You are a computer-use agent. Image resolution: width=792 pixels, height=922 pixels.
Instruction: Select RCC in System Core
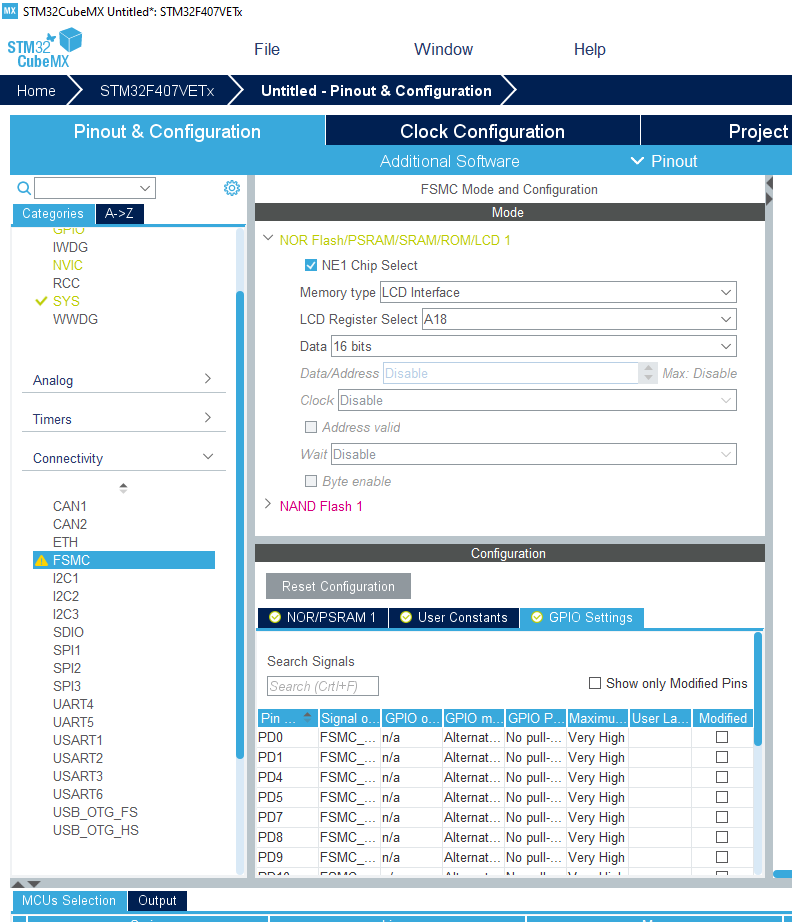(66, 283)
